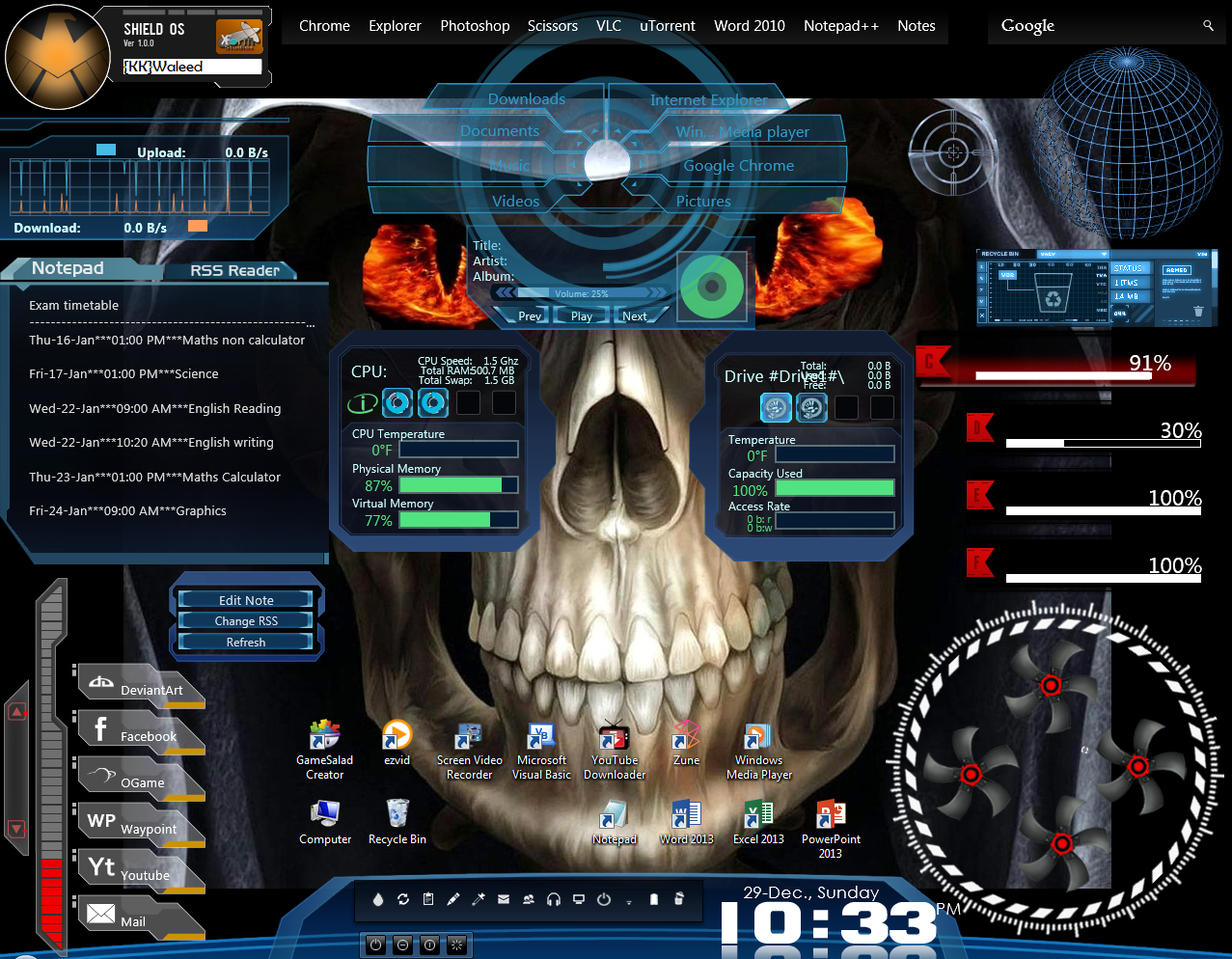Click the Edit Note button

[x=246, y=600]
